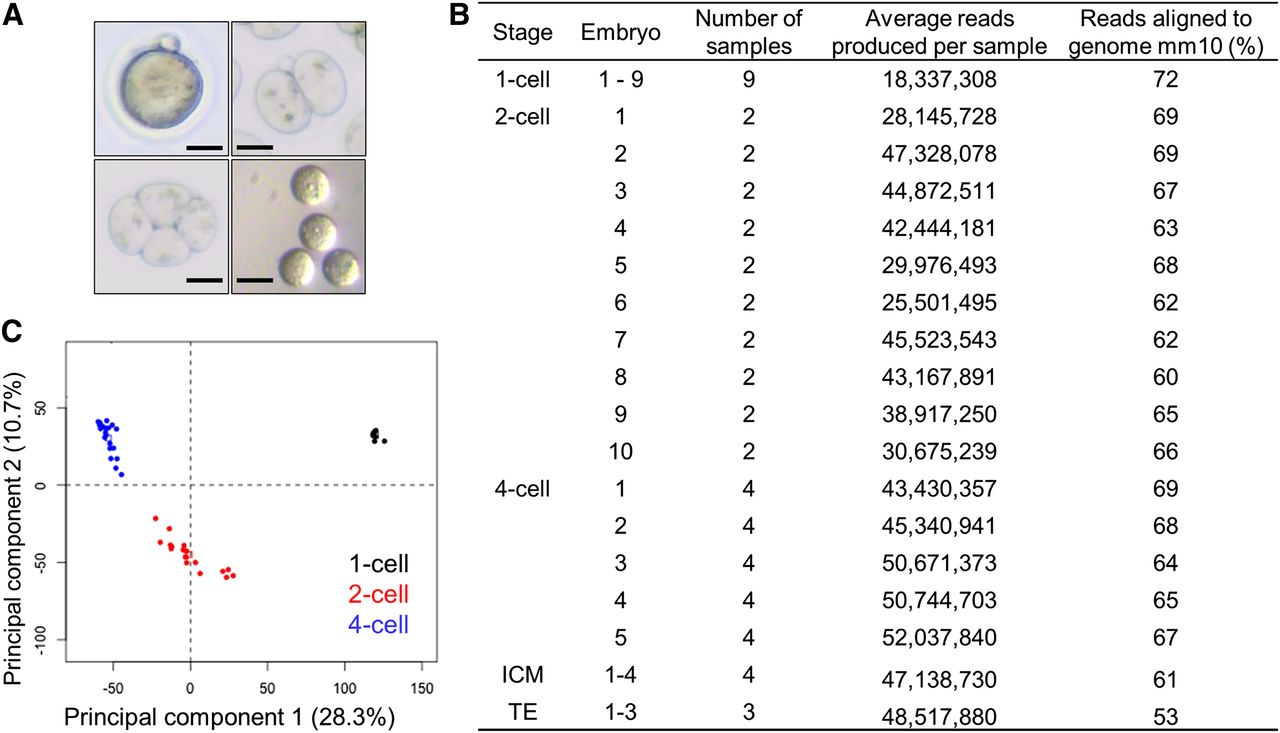Click the 1-cell embryo micrograph
Viewport: 1280px width, 733px height.
pos(160,90)
